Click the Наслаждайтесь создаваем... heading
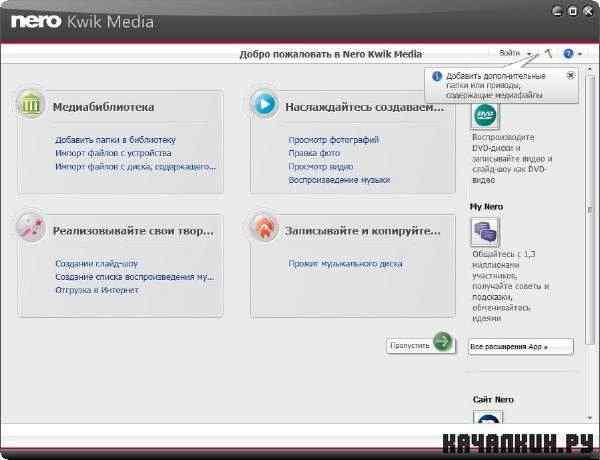Image resolution: width=600 pixels, height=460 pixels. 365,107
